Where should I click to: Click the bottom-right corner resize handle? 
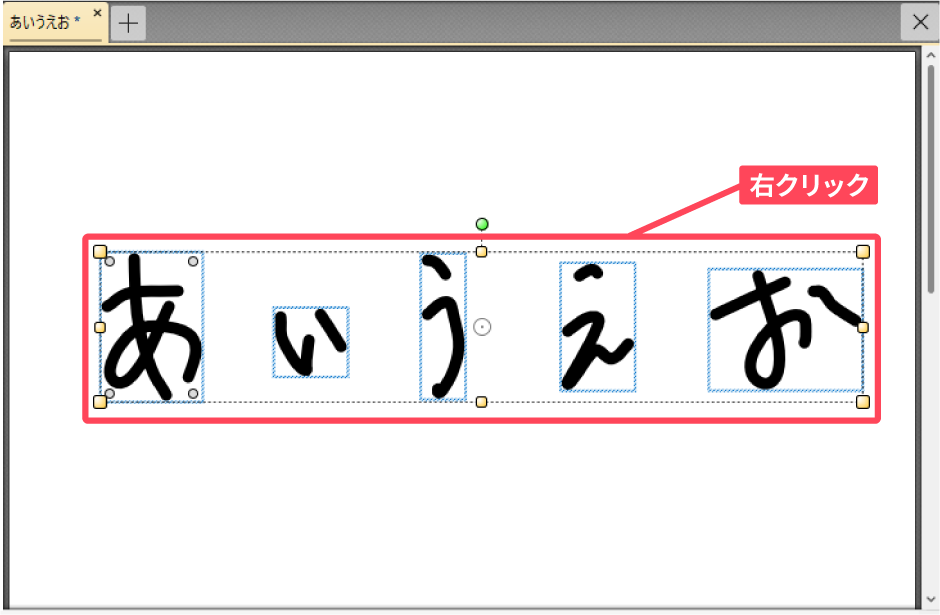(x=863, y=402)
